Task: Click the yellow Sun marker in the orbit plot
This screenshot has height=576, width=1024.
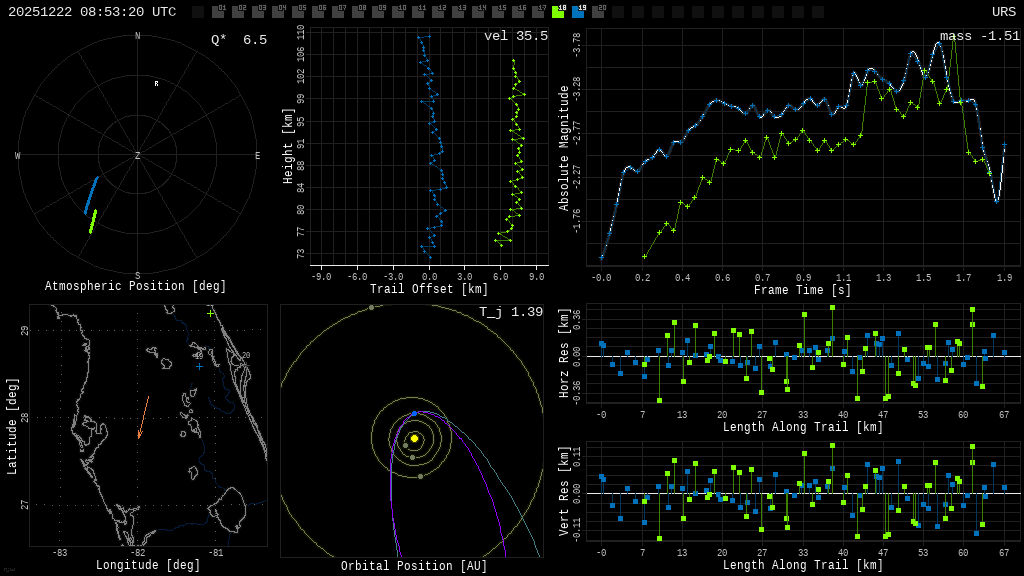Action: pos(414,438)
